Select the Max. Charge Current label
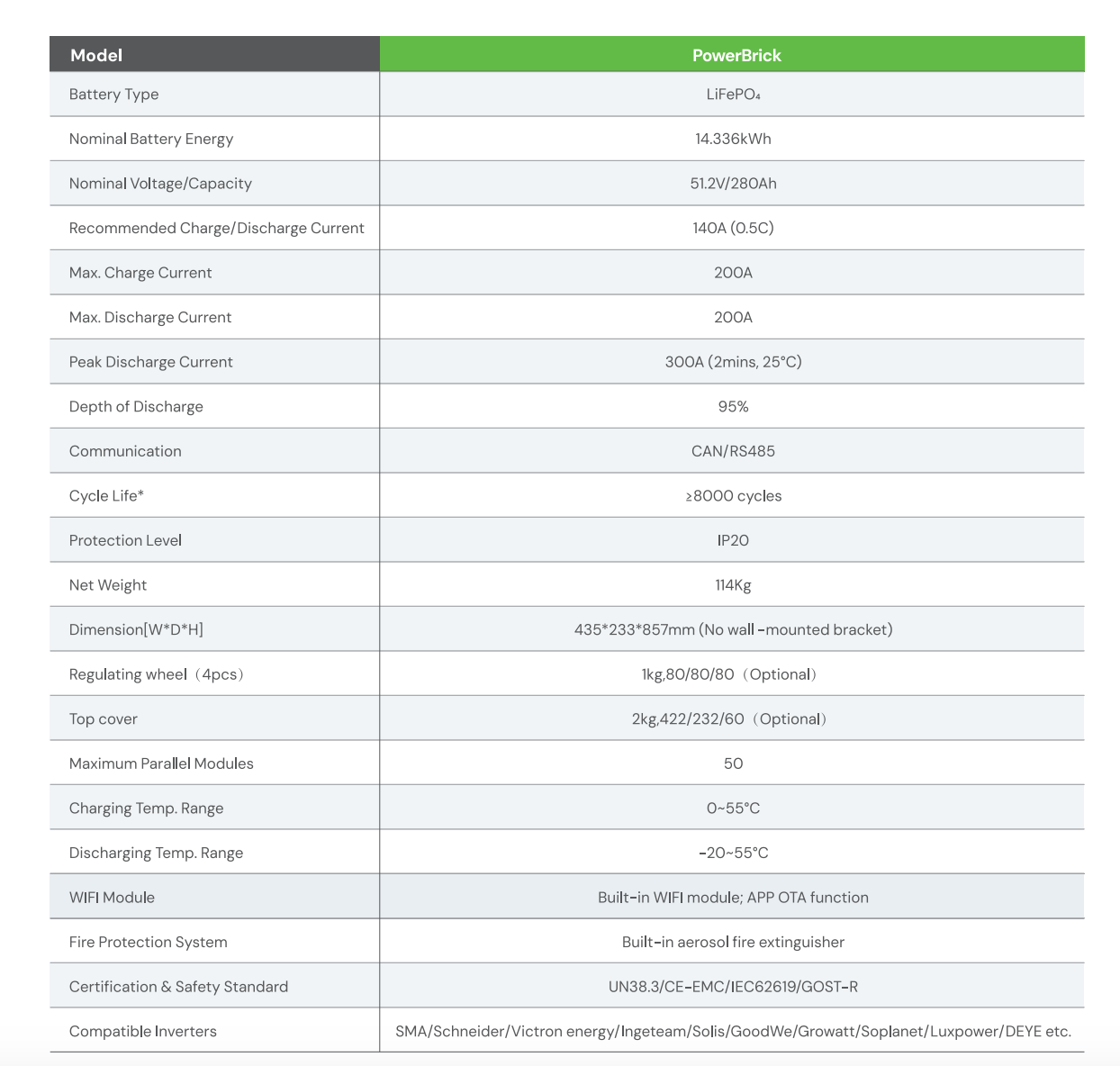Screen dimensions: 1120x1066 pos(140,273)
